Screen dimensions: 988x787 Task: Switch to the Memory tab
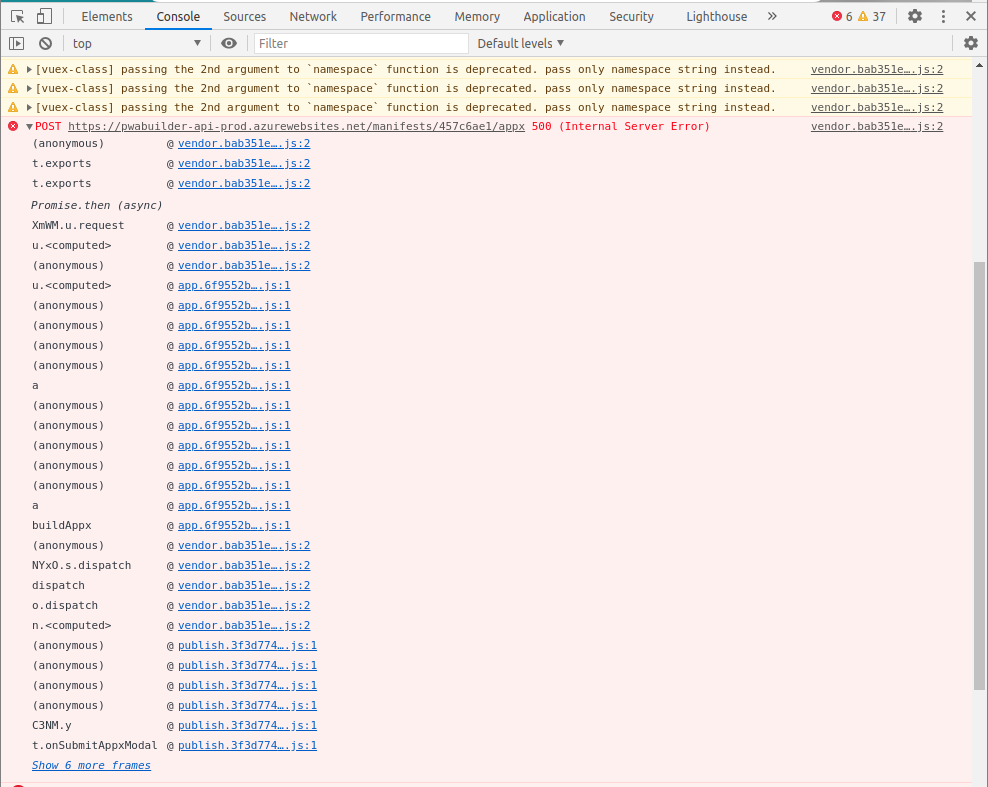[x=477, y=16]
